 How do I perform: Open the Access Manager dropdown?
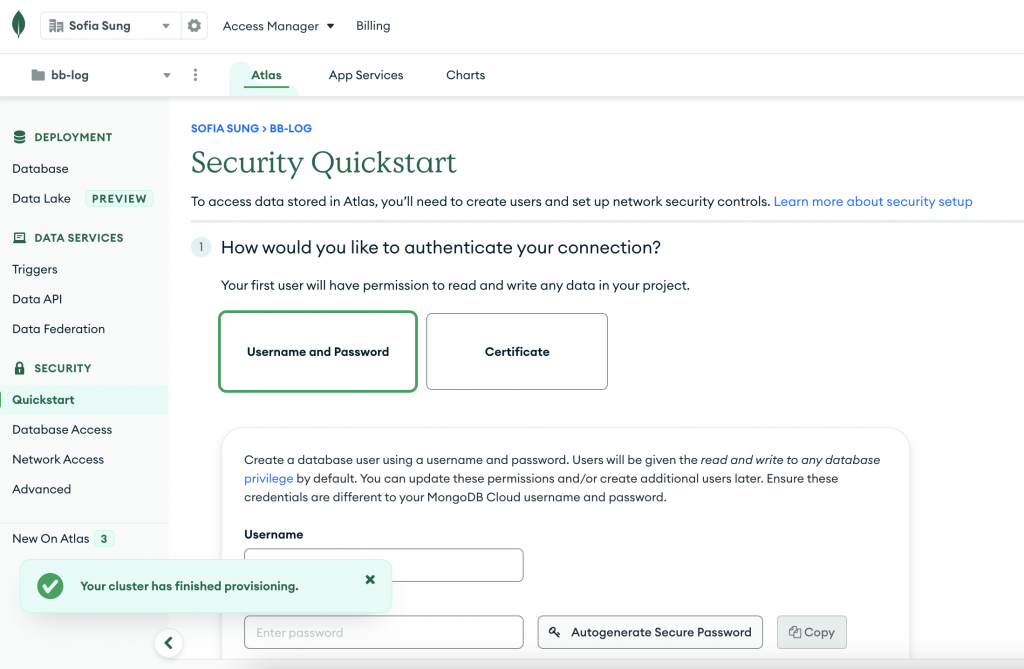coord(278,26)
